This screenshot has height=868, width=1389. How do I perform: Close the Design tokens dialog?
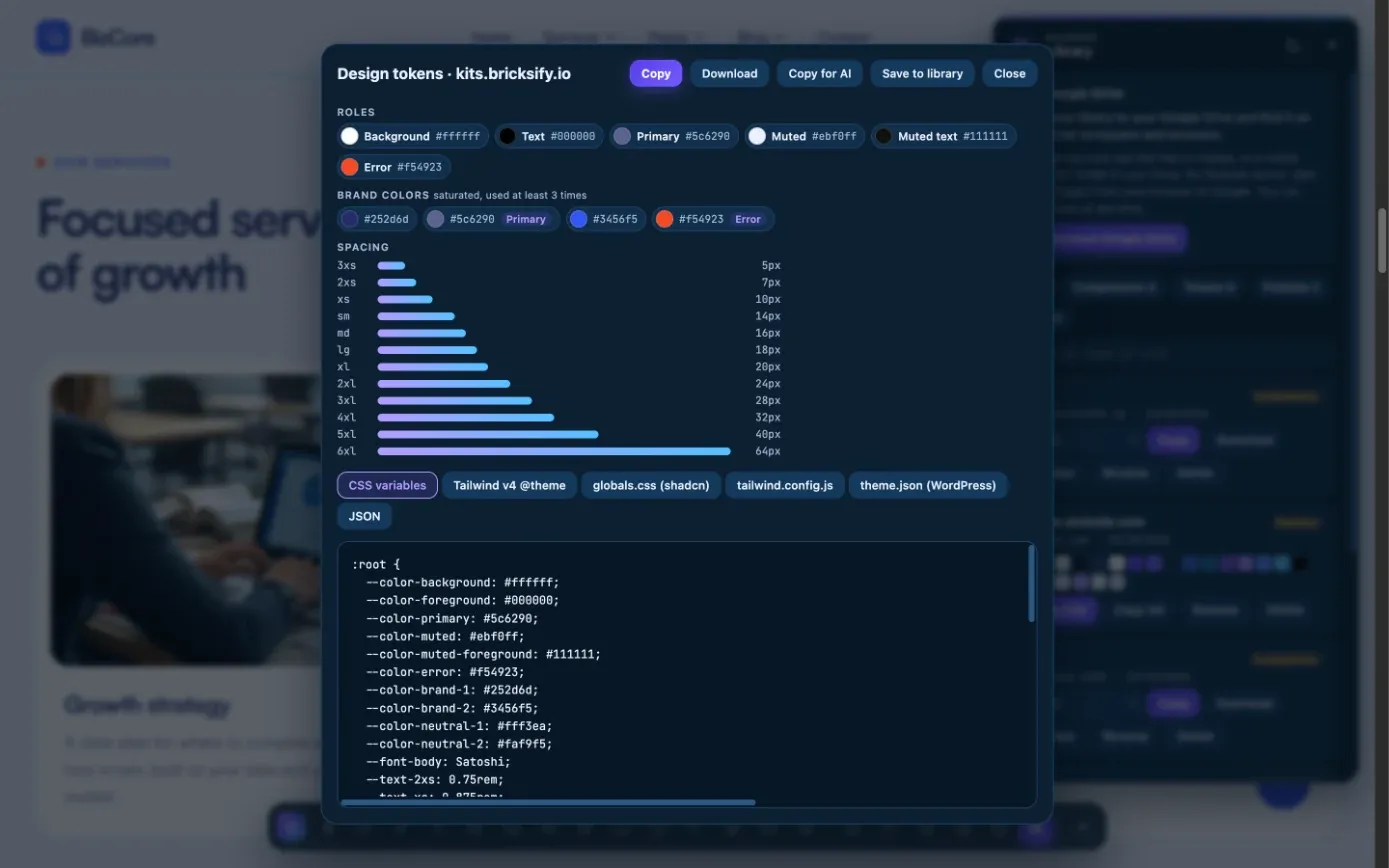[1009, 73]
